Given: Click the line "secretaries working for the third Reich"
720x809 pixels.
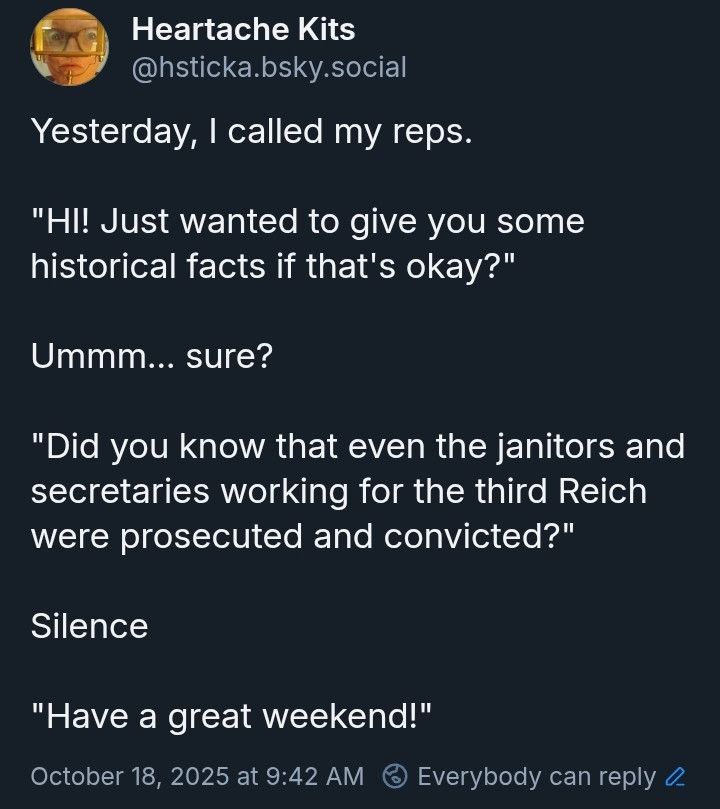Looking at the screenshot, I should pos(339,491).
